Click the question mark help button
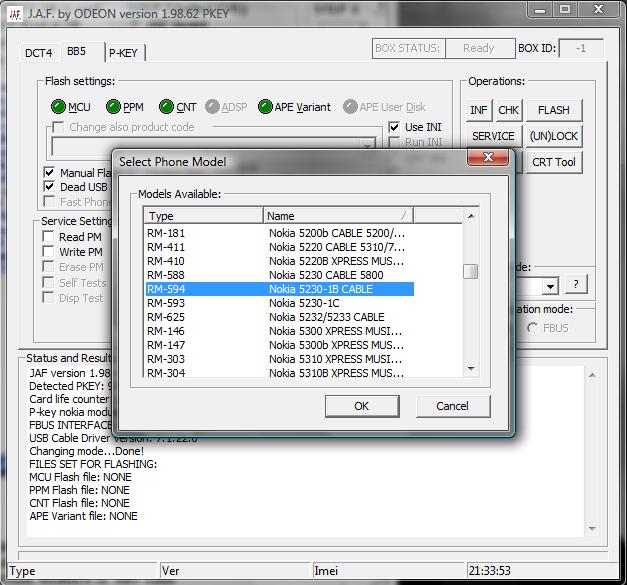The height and width of the screenshot is (585, 627). pyautogui.click(x=576, y=284)
